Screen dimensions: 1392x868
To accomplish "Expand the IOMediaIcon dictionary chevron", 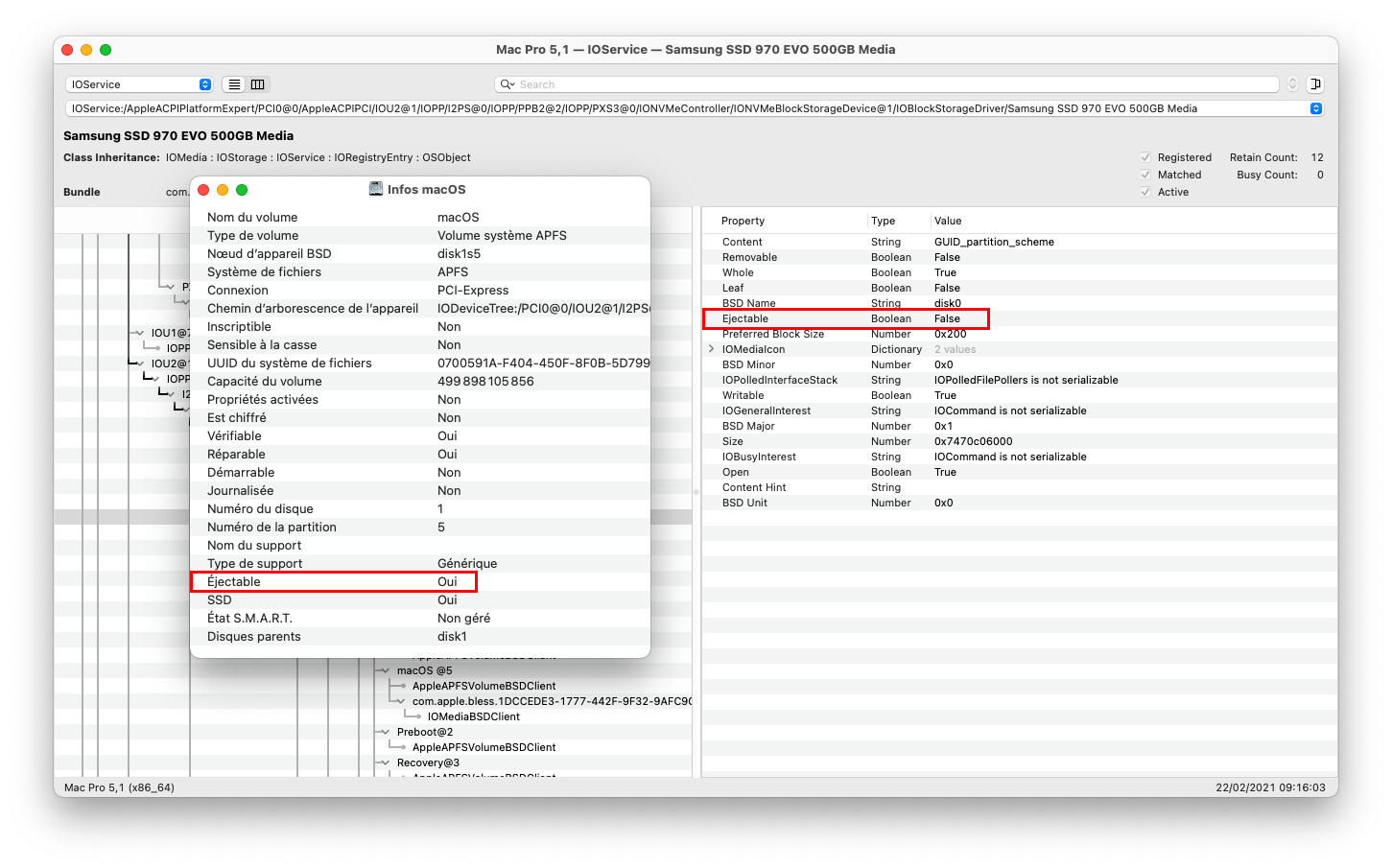I will click(711, 349).
